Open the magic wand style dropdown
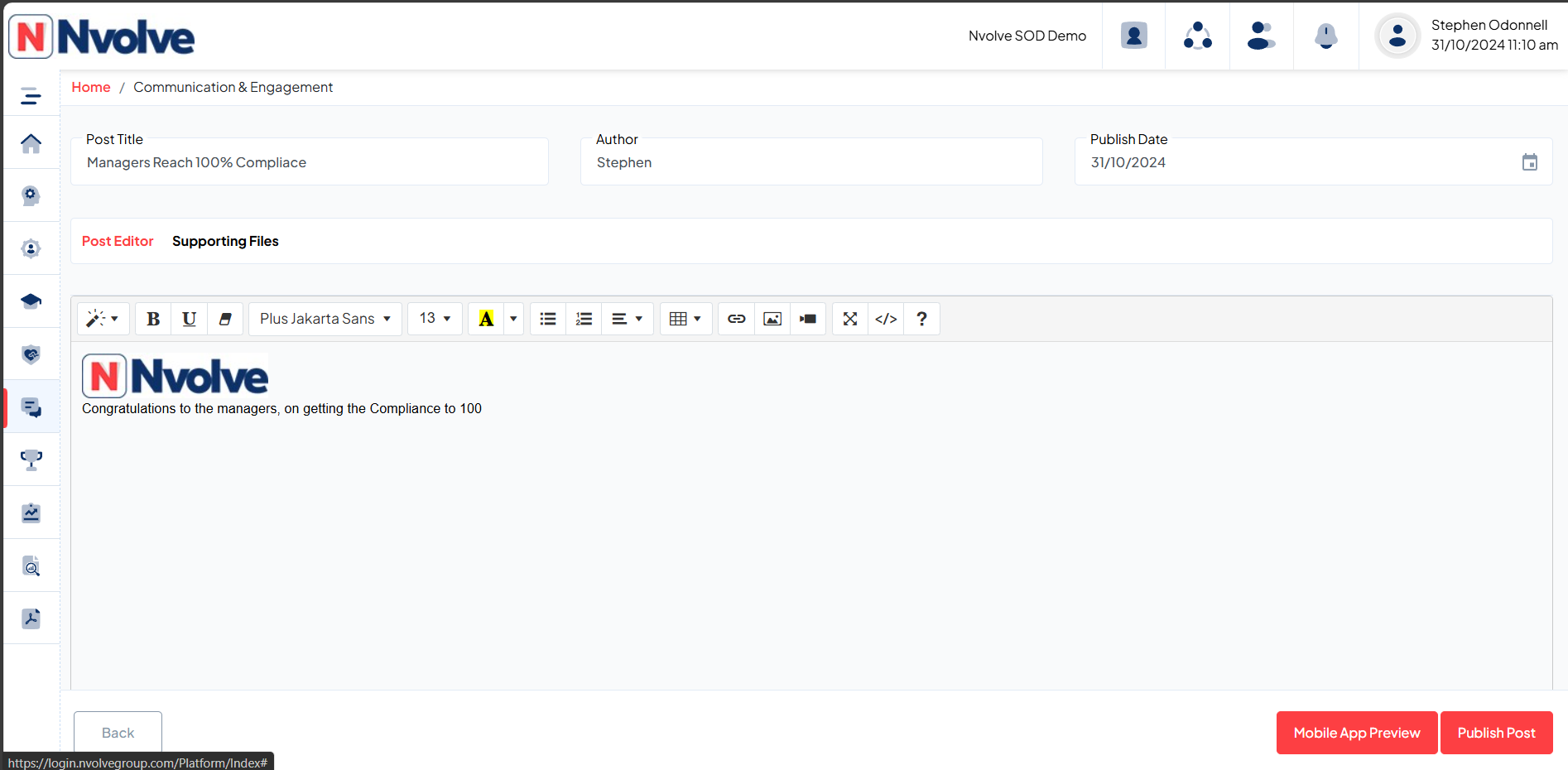The height and width of the screenshot is (770, 1568). tap(103, 319)
